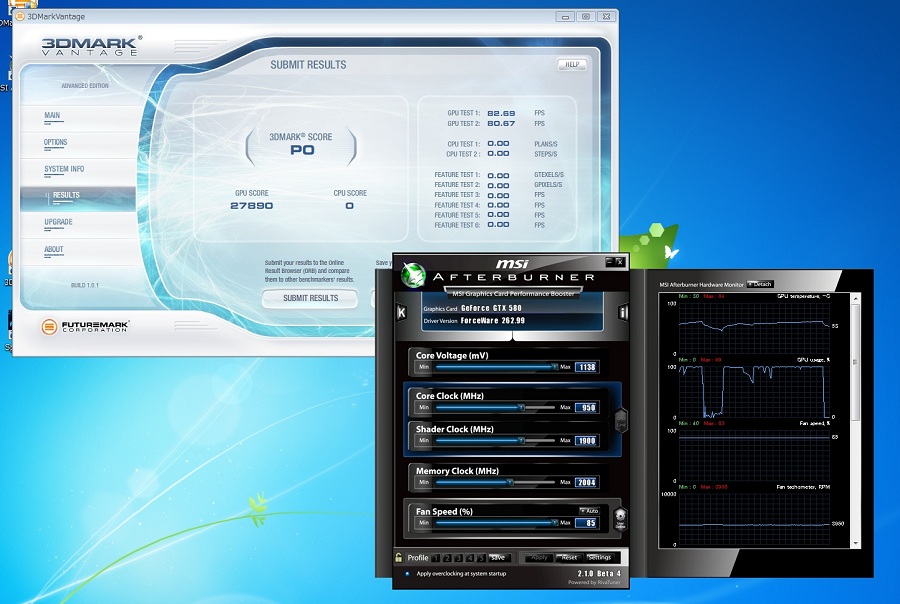The height and width of the screenshot is (604, 900).
Task: Open the ABOUT section in 3DMark Vantage
Action: pos(54,250)
